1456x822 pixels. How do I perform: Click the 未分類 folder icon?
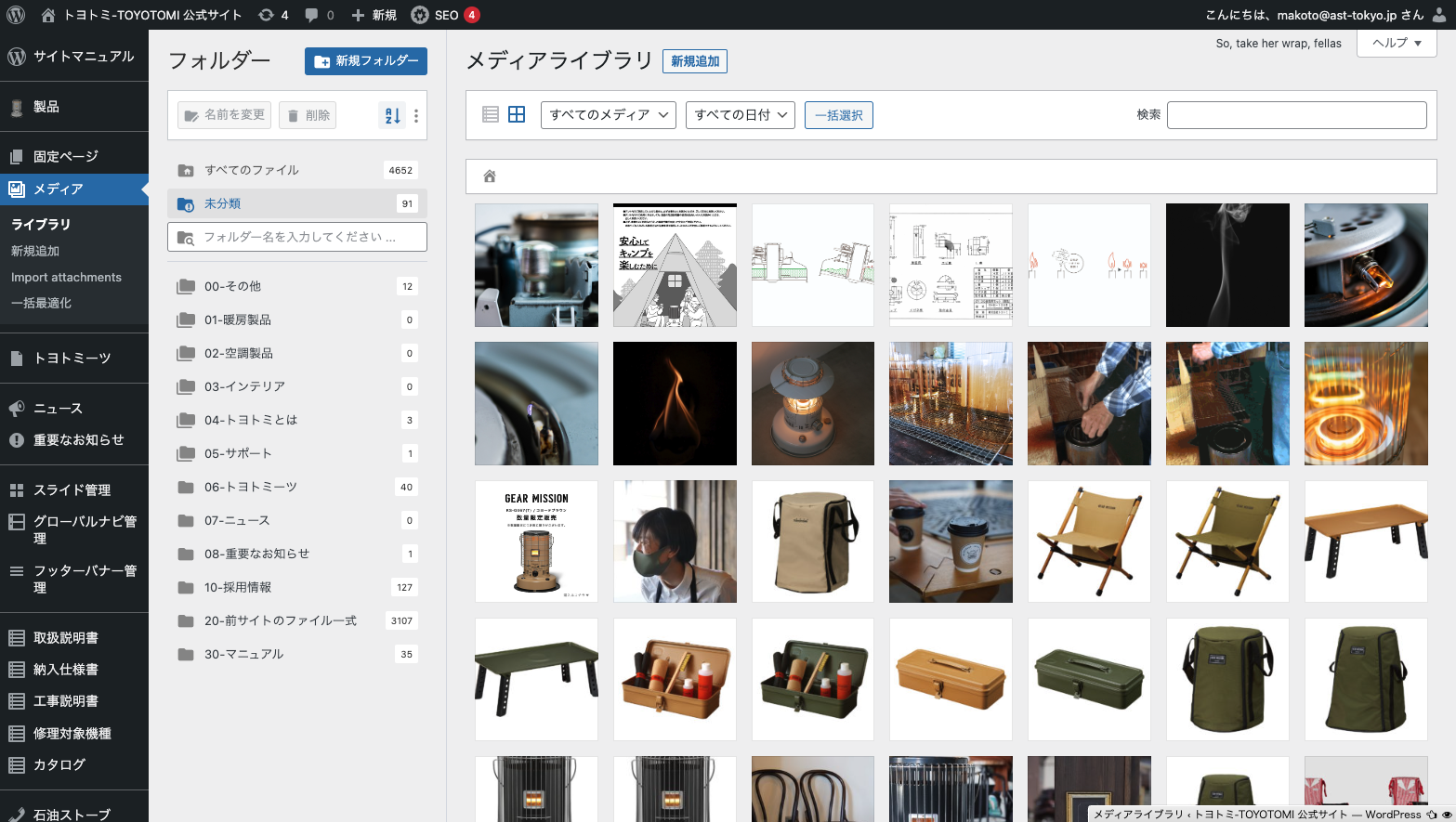pyautogui.click(x=186, y=203)
